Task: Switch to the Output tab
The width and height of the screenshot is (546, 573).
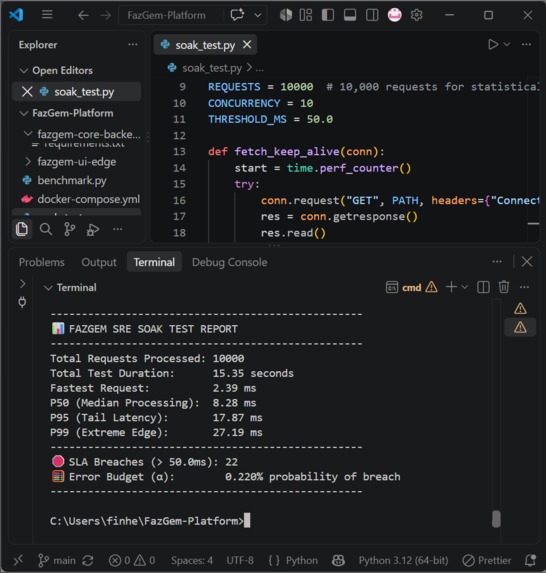Action: tap(99, 262)
